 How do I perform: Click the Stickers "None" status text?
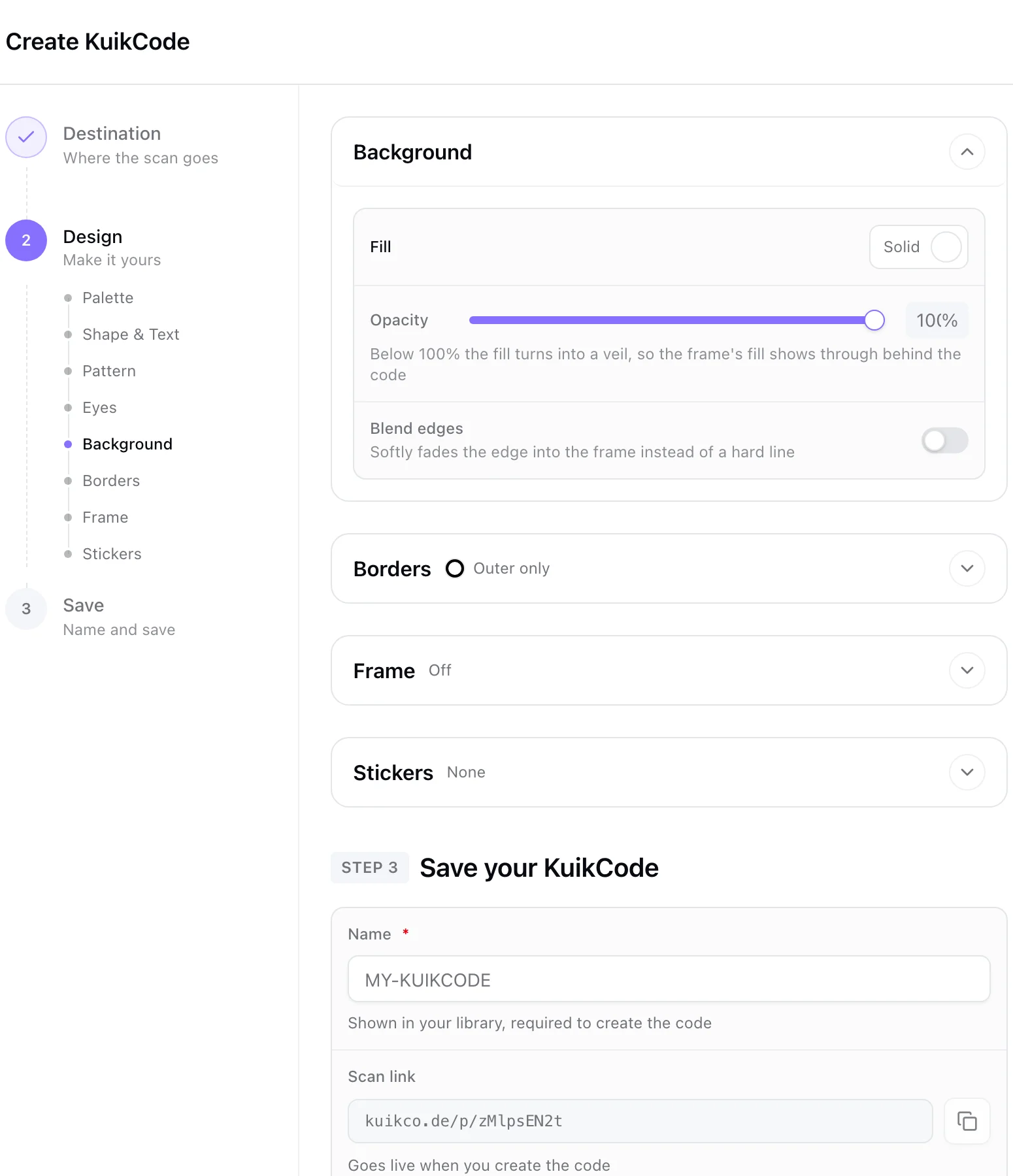(x=466, y=772)
